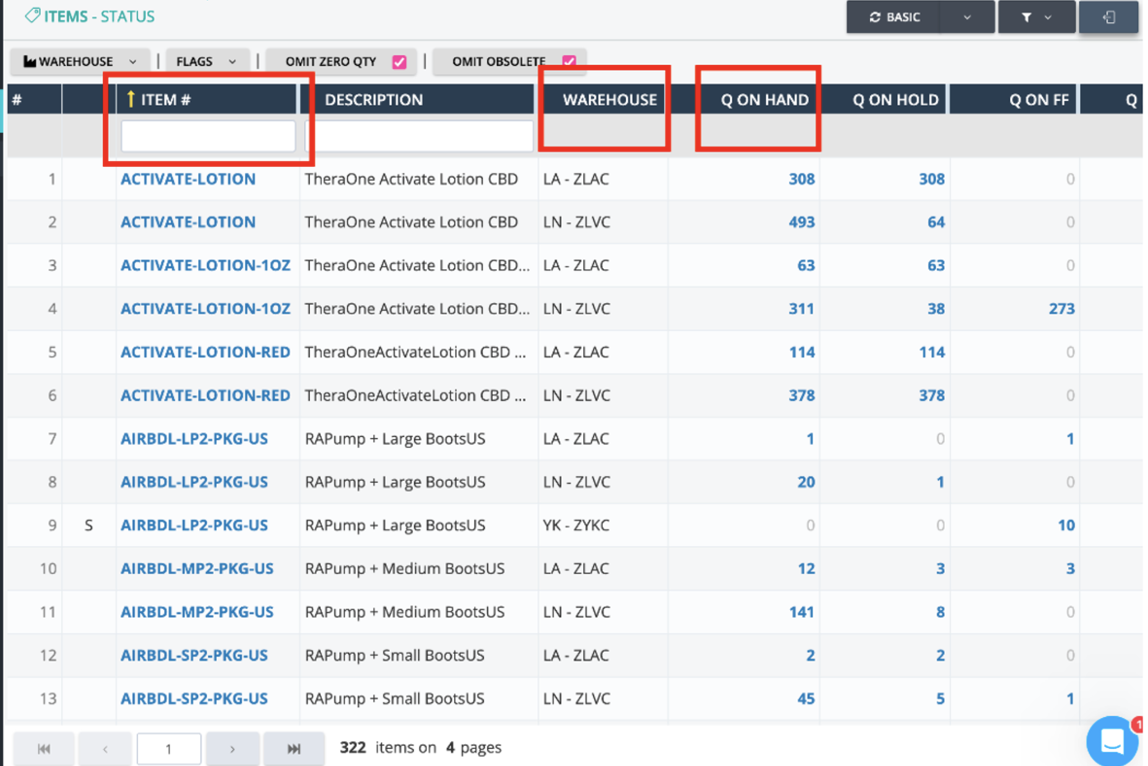Open ACTIVATE-LOTION link in row 2

click(x=188, y=222)
